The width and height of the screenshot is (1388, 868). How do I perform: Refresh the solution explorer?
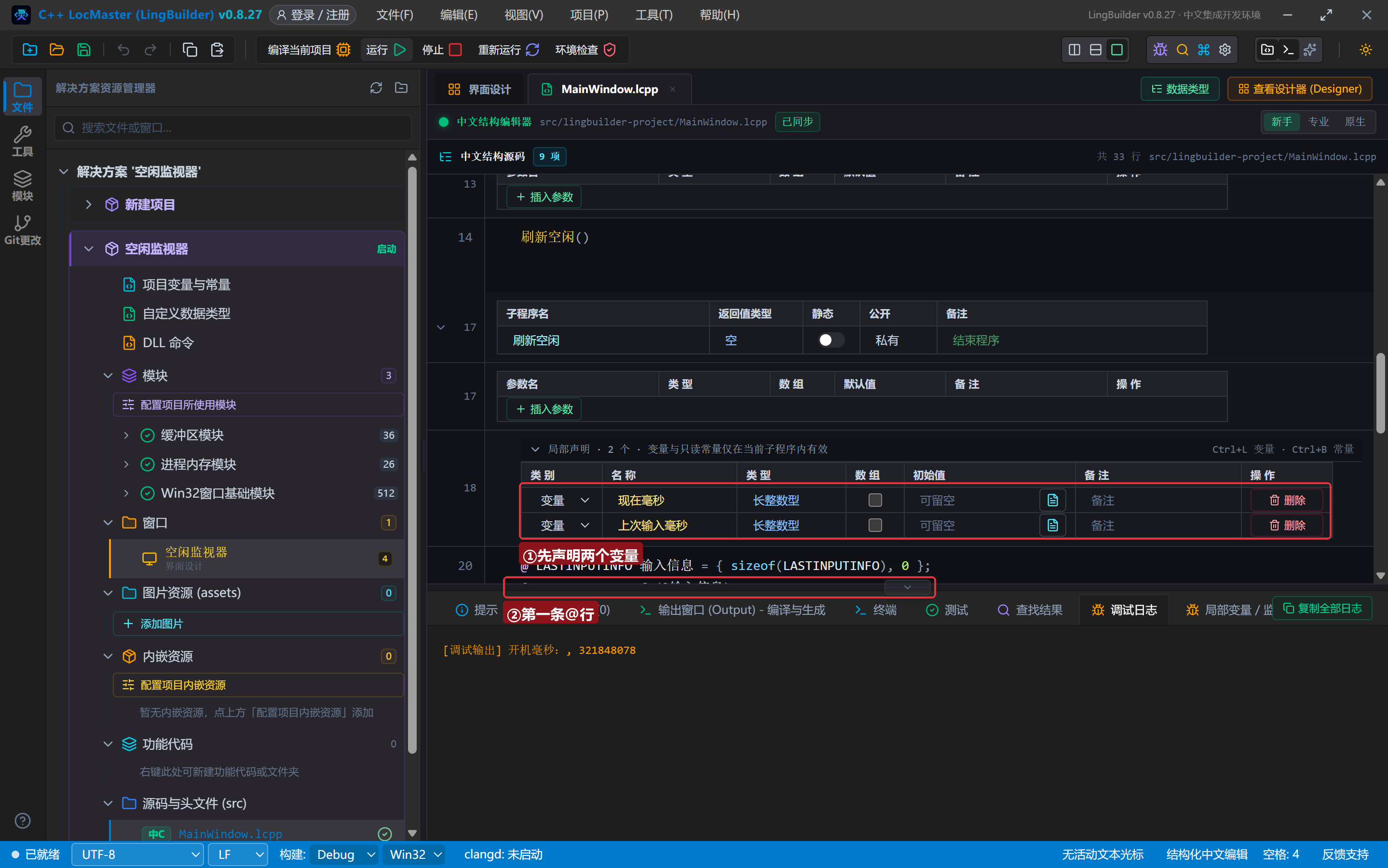click(x=376, y=88)
